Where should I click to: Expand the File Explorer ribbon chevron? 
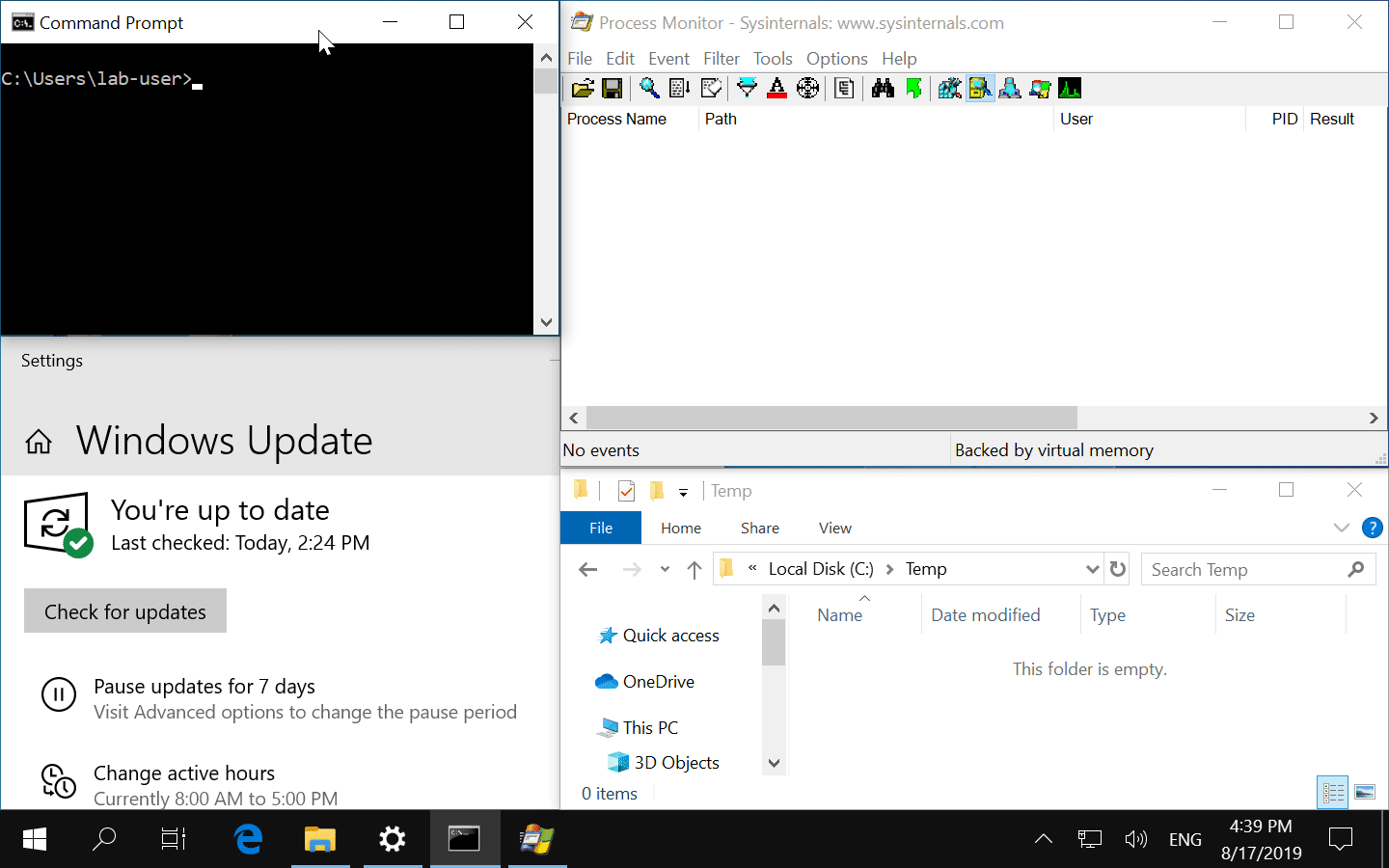click(x=1341, y=528)
